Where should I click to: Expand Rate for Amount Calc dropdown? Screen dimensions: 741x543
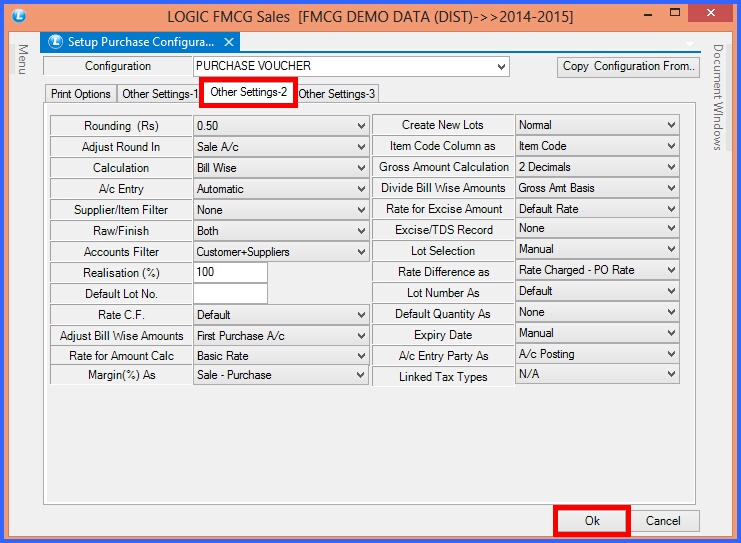coord(281,355)
